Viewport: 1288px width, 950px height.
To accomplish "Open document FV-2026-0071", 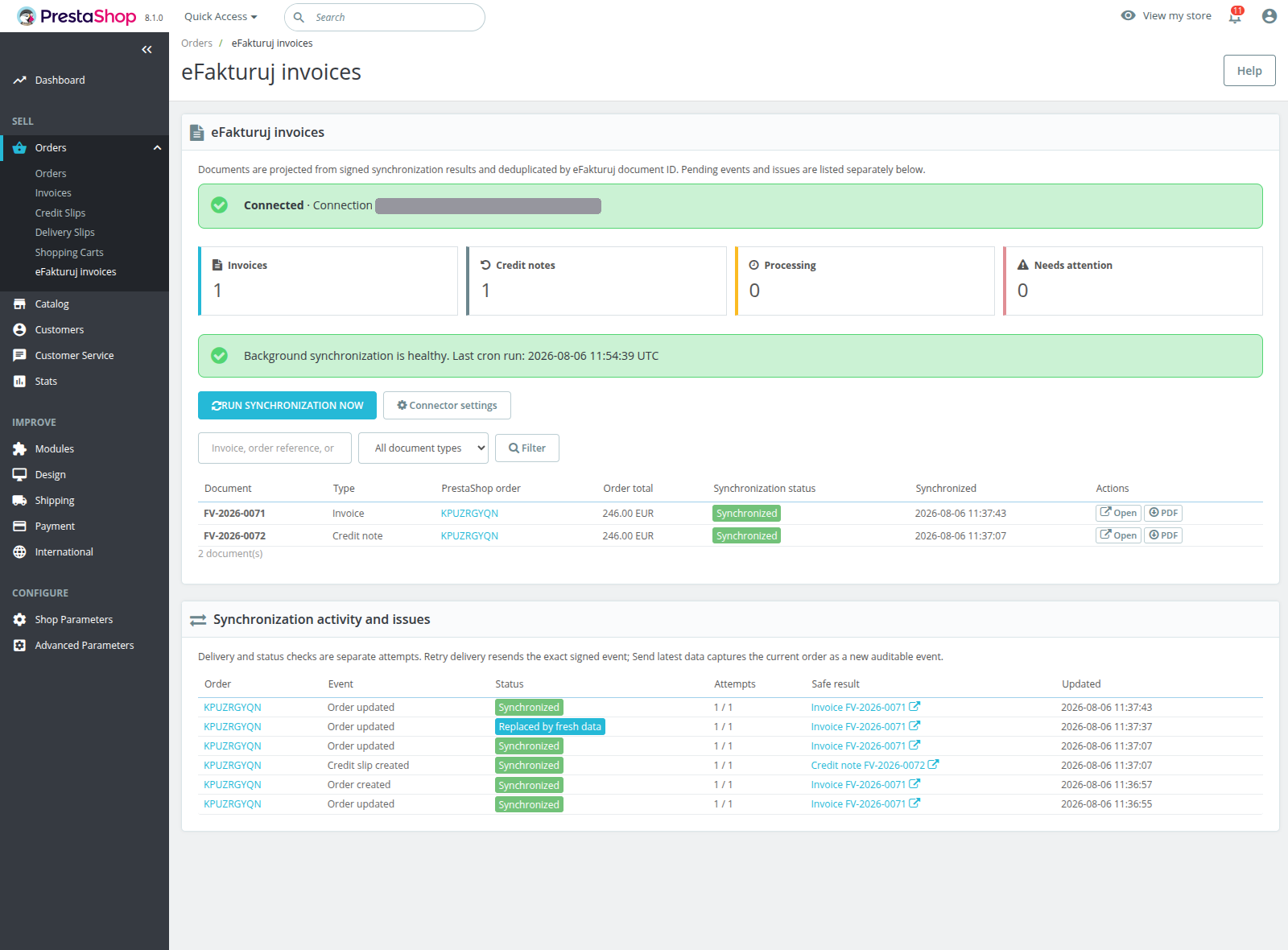I will coord(1118,513).
